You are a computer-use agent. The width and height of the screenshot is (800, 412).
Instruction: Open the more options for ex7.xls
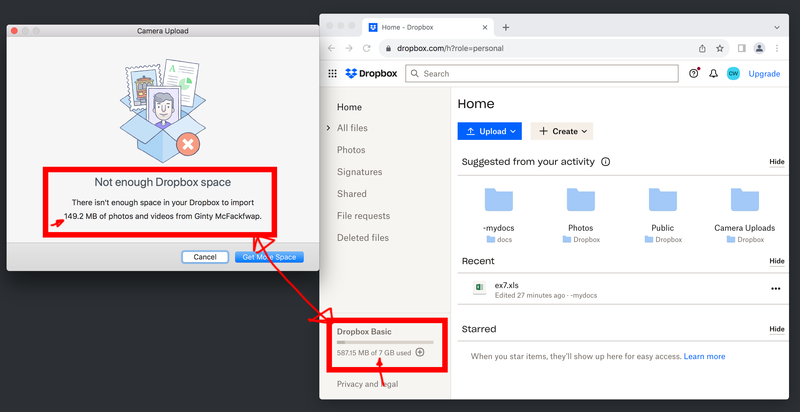tap(776, 289)
